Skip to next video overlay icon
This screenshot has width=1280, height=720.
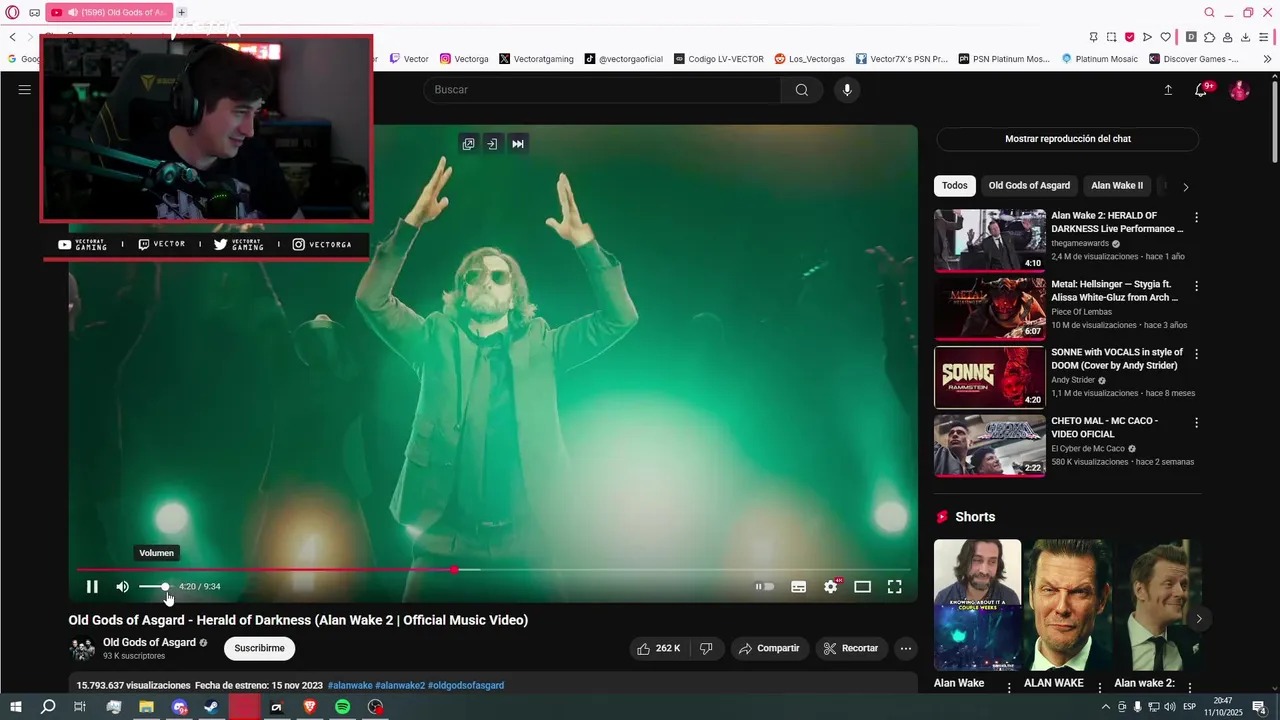pos(518,144)
